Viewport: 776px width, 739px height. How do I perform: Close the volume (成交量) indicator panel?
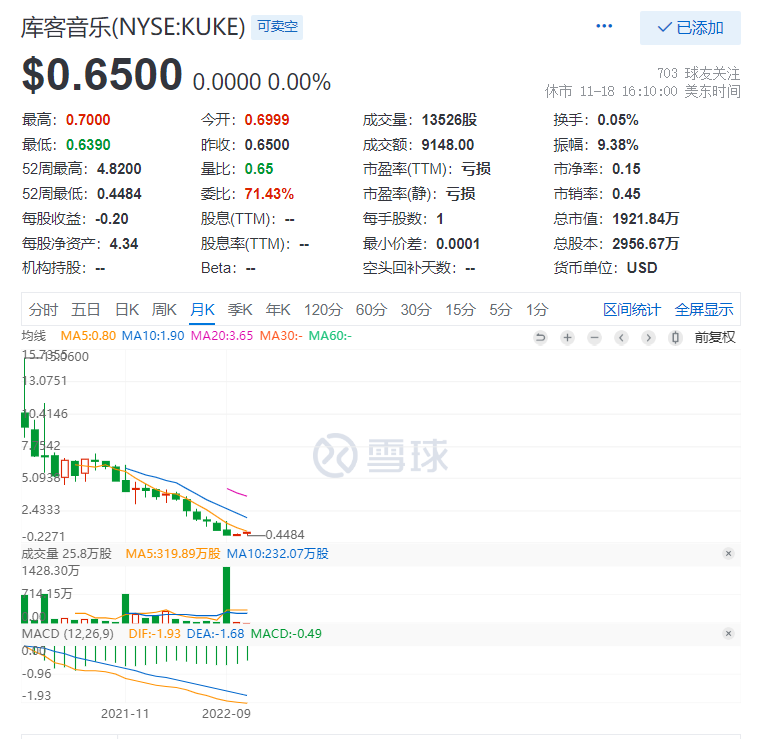click(x=728, y=553)
